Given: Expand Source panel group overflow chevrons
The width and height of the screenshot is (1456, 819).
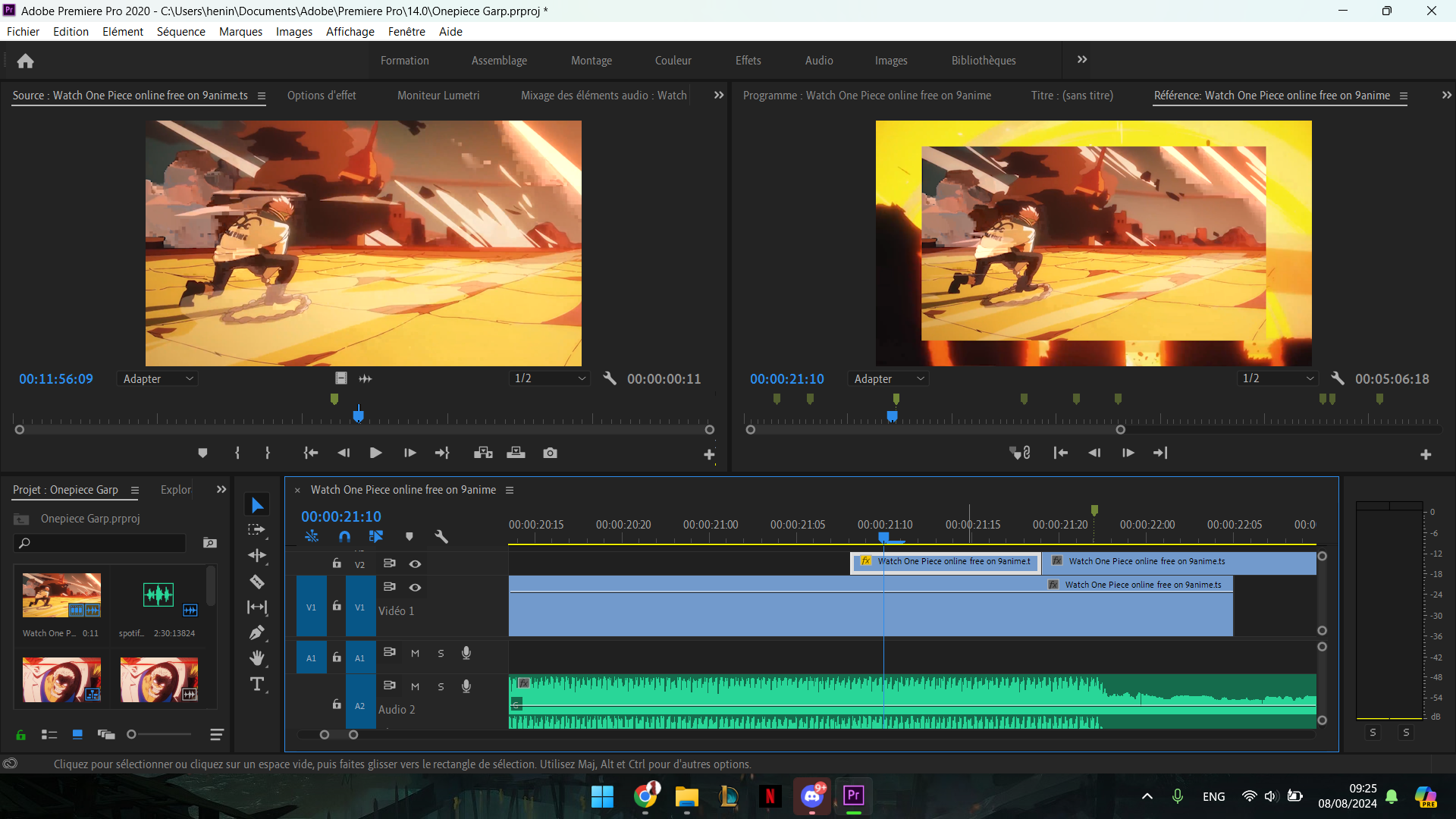Looking at the screenshot, I should coord(719,95).
